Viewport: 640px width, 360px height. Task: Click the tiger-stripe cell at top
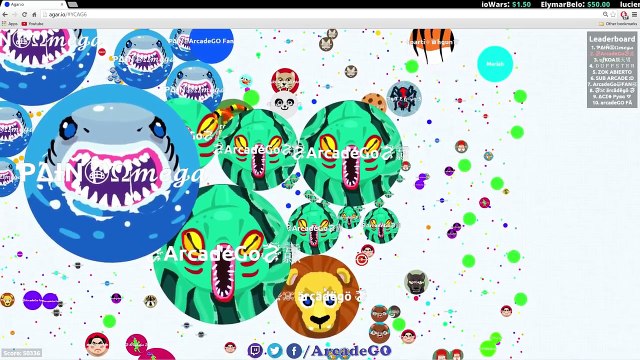coord(432,45)
